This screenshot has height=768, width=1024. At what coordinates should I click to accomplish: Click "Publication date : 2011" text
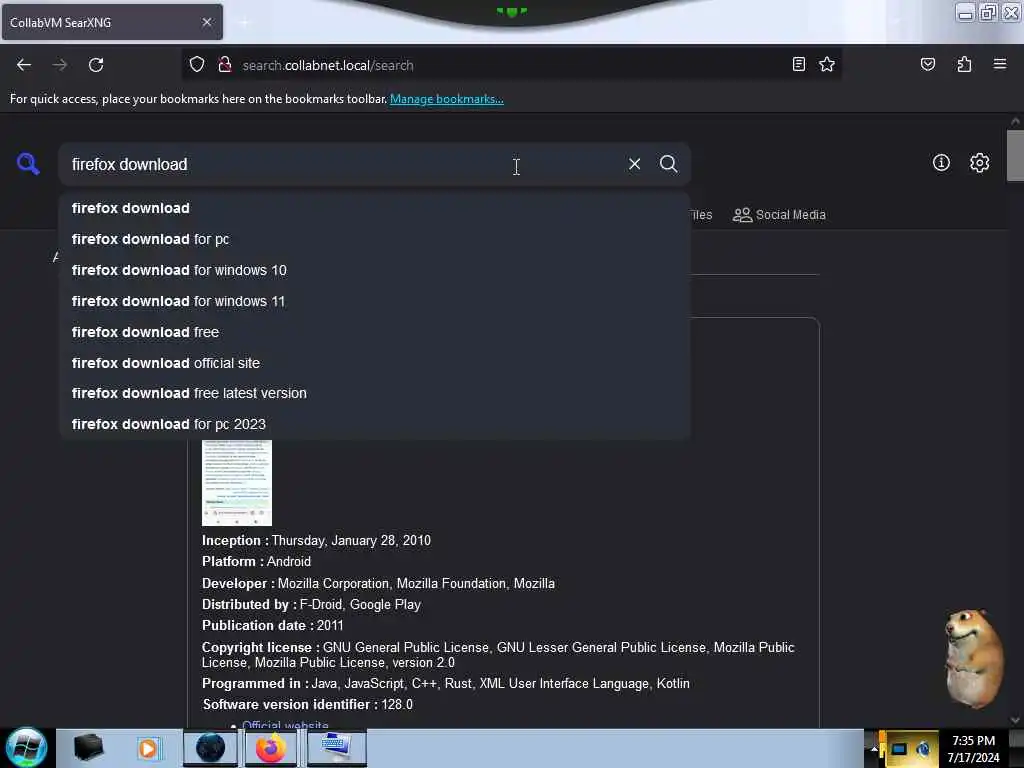coord(272,626)
